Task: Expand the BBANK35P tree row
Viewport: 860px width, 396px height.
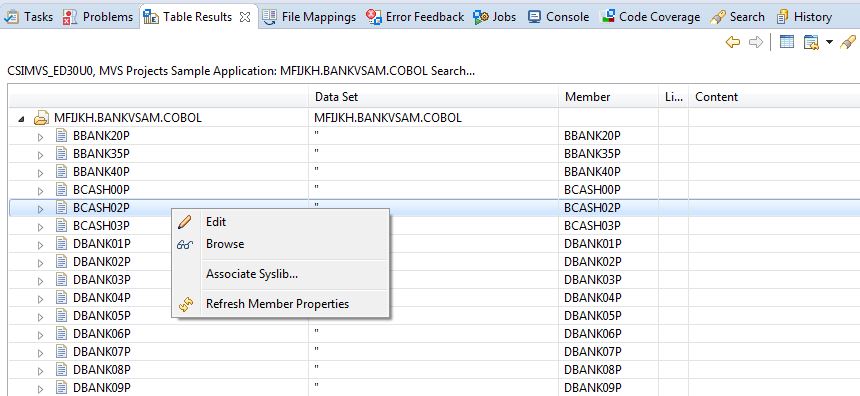Action: [x=40, y=155]
